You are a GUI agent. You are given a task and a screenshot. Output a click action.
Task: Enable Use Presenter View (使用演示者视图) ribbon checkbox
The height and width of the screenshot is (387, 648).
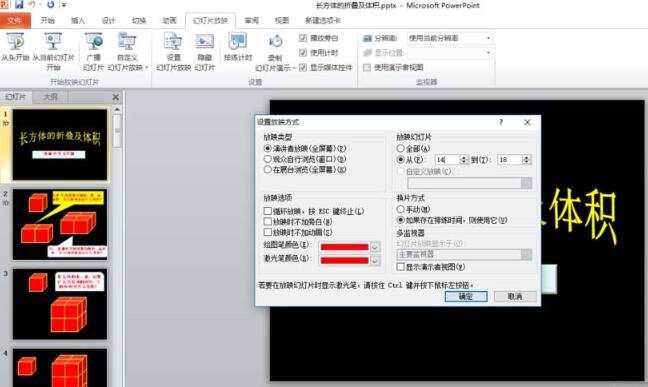coord(367,67)
